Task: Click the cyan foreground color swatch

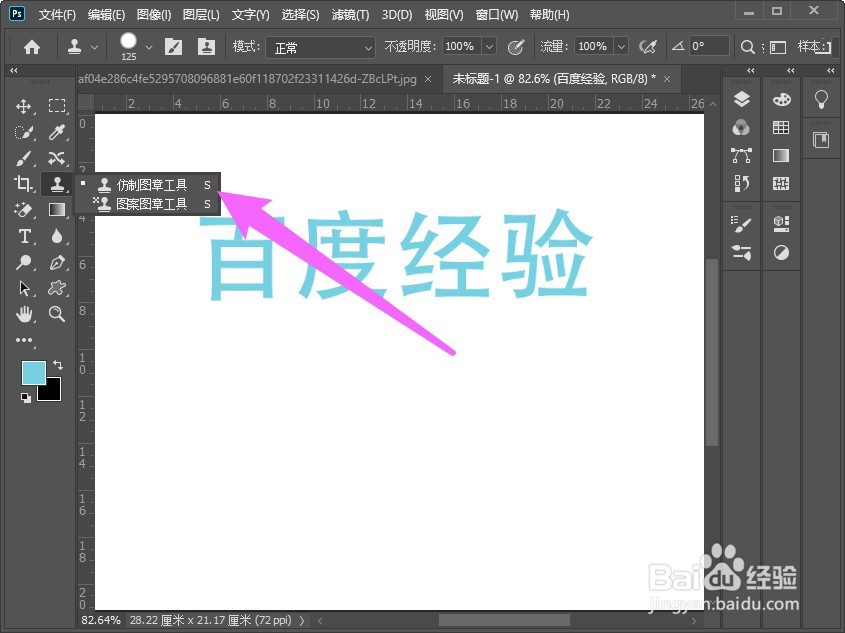Action: pos(33,373)
